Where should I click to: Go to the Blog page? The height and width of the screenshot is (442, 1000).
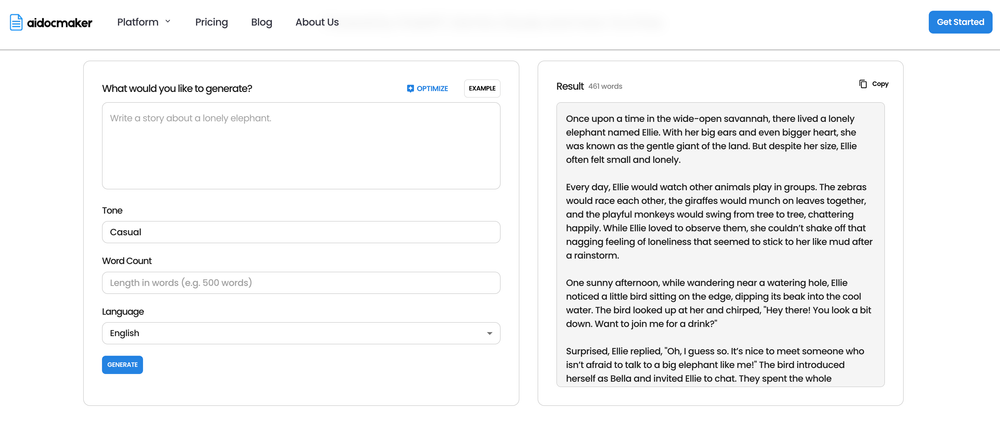click(262, 22)
